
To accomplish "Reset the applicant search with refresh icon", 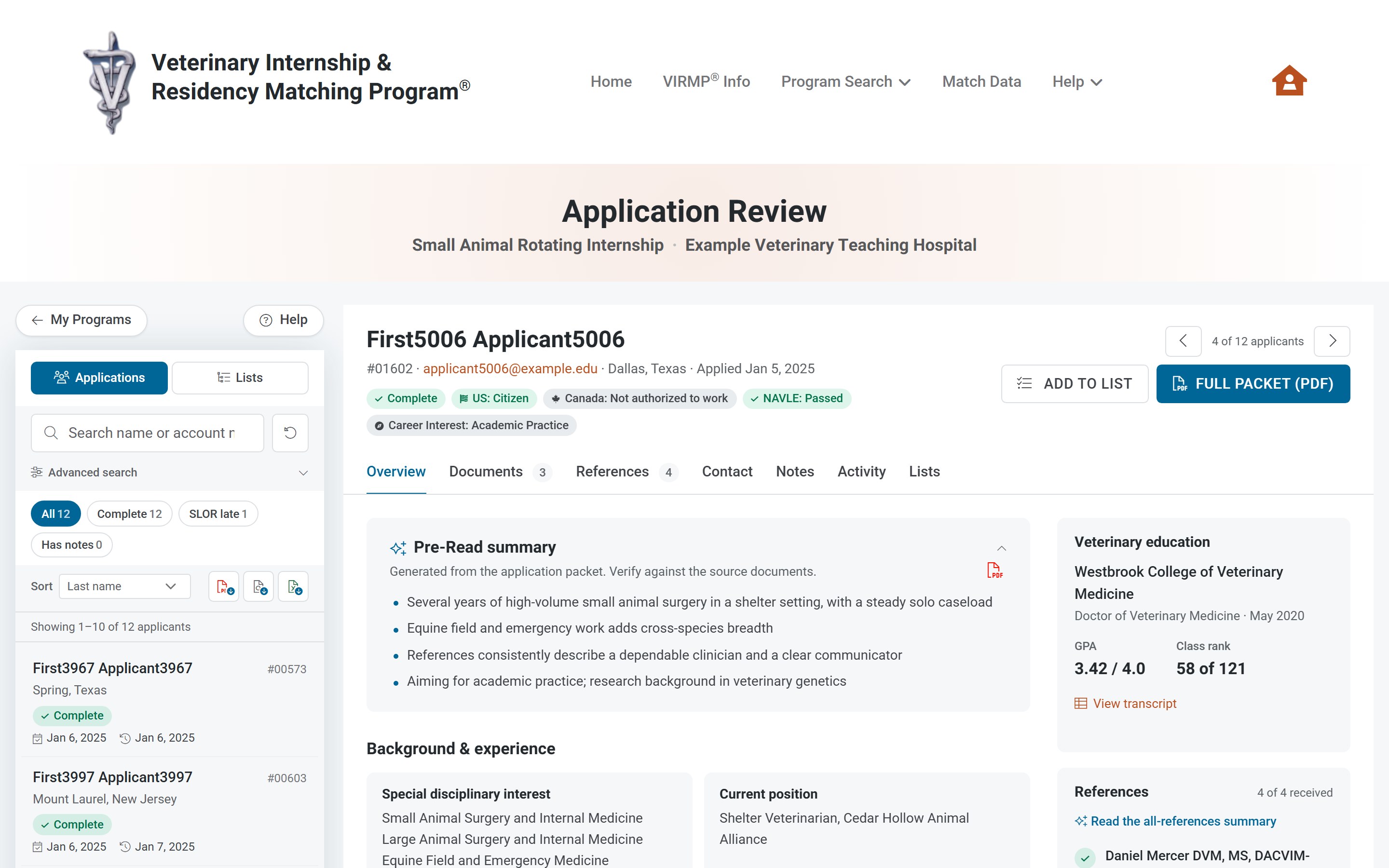I will click(290, 433).
